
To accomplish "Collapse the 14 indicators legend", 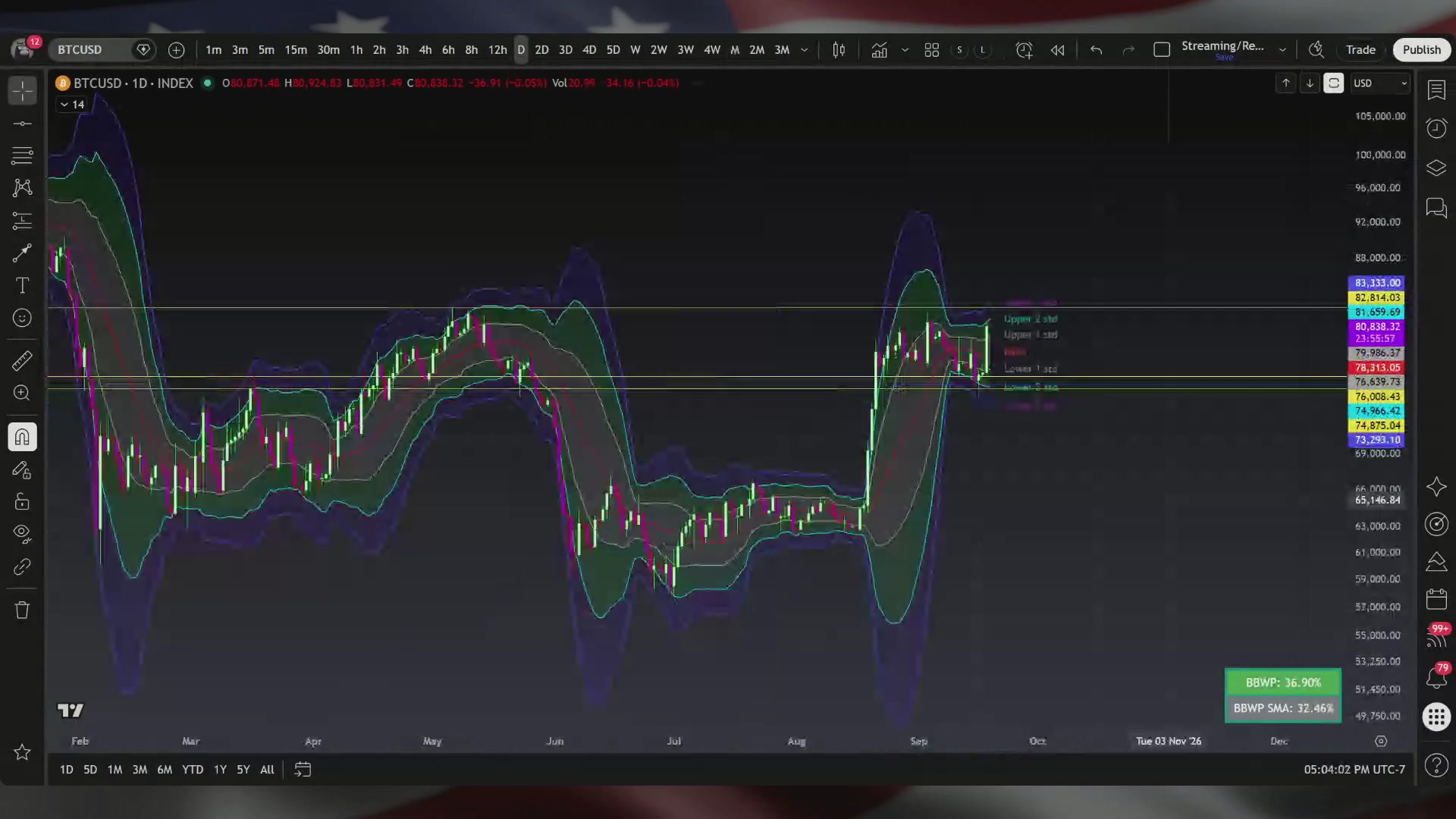I will (72, 105).
